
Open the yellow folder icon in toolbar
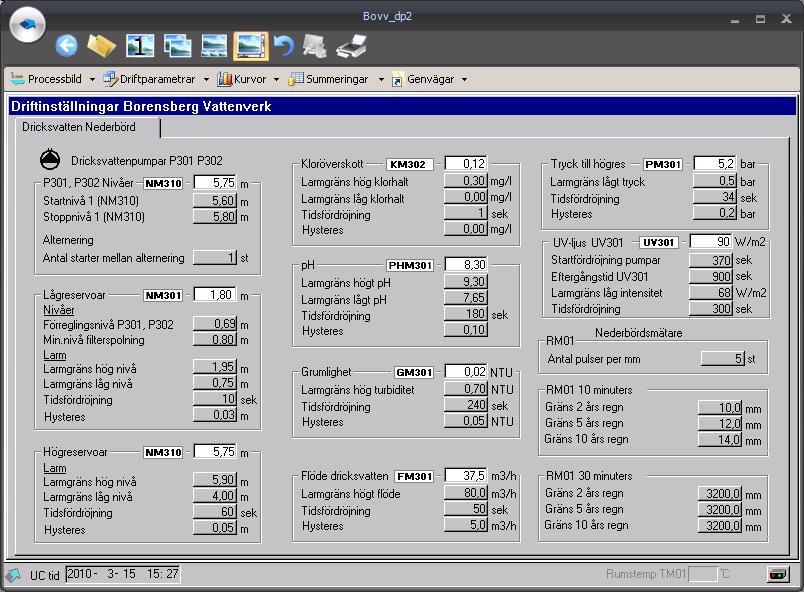pyautogui.click(x=102, y=46)
